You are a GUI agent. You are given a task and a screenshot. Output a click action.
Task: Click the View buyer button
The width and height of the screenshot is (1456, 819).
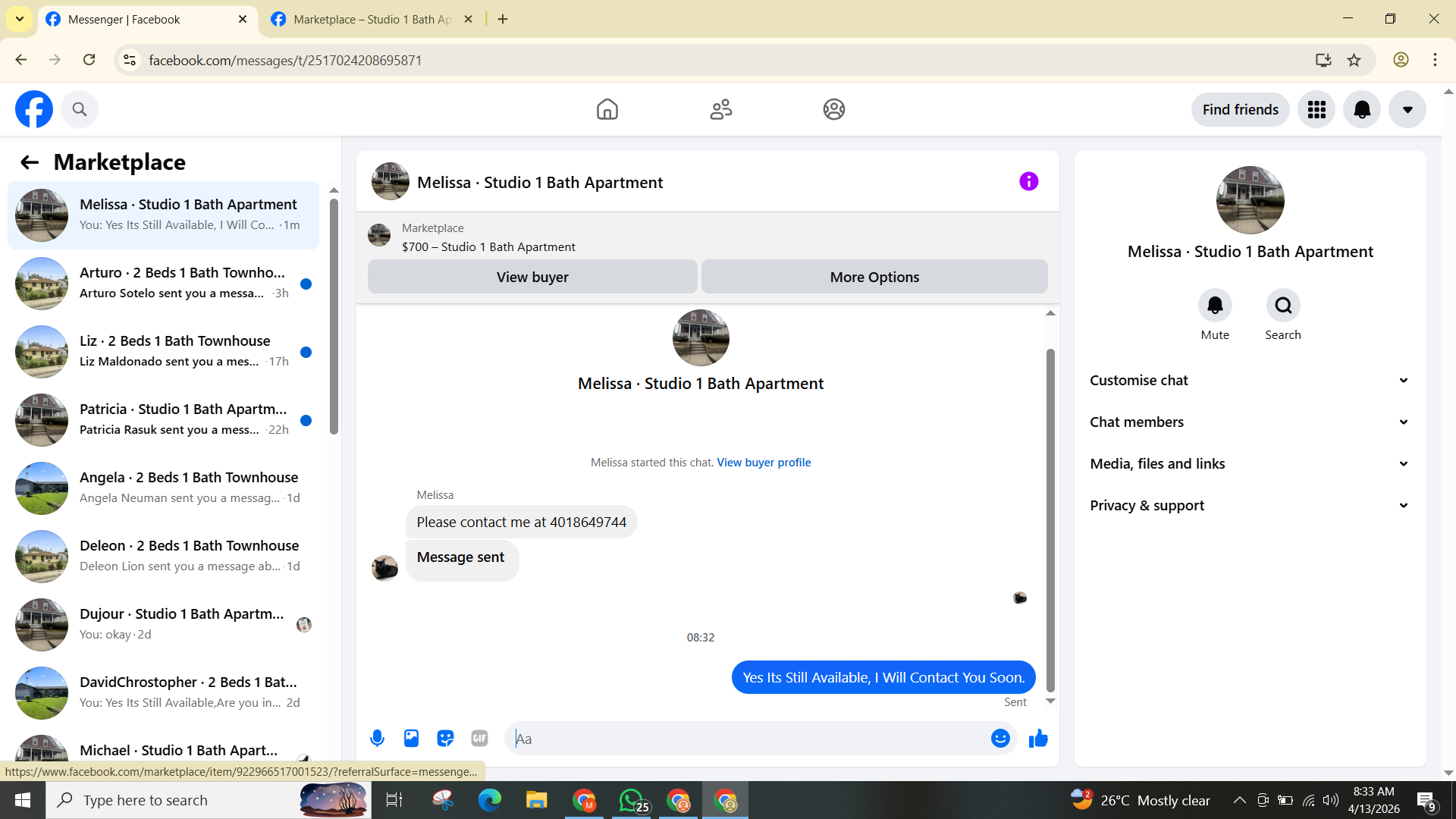[x=532, y=277]
